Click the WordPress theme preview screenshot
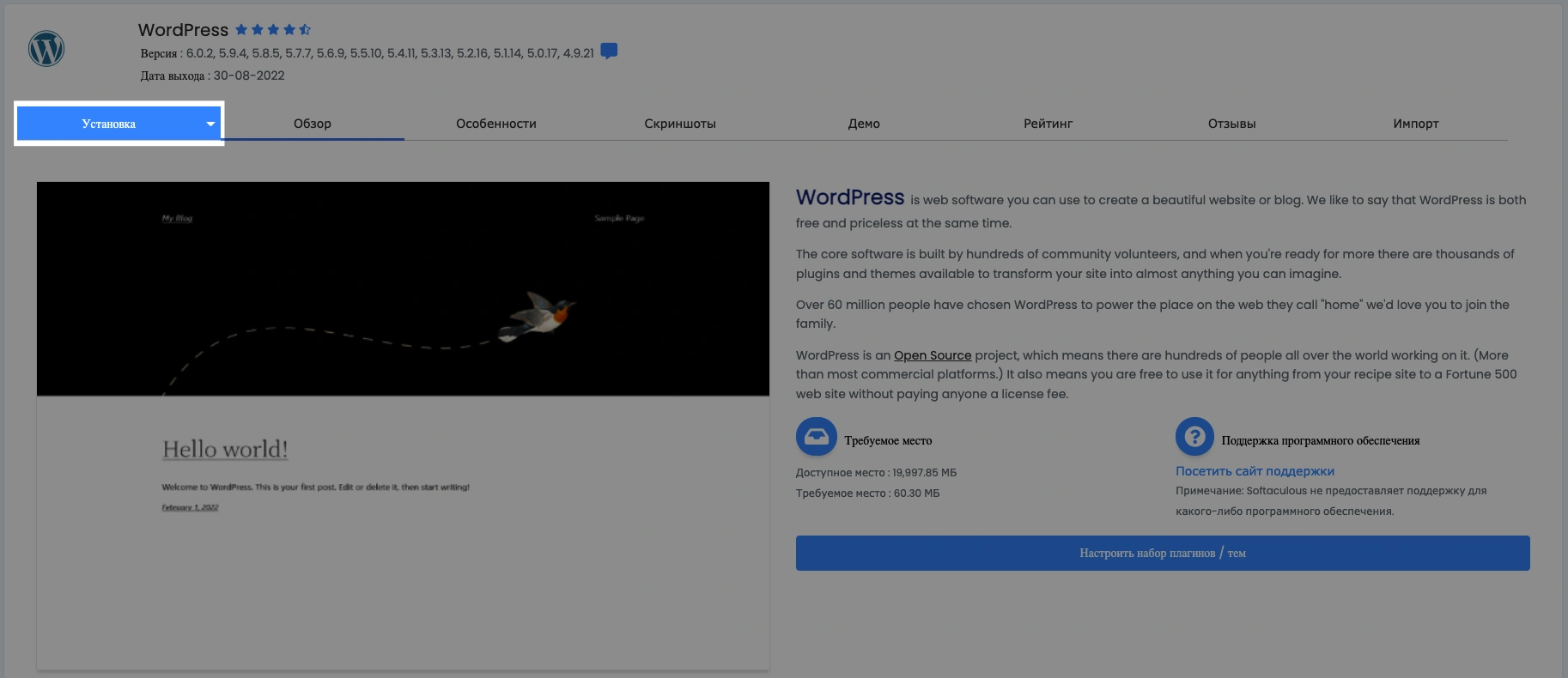The width and height of the screenshot is (1568, 678). point(403,425)
